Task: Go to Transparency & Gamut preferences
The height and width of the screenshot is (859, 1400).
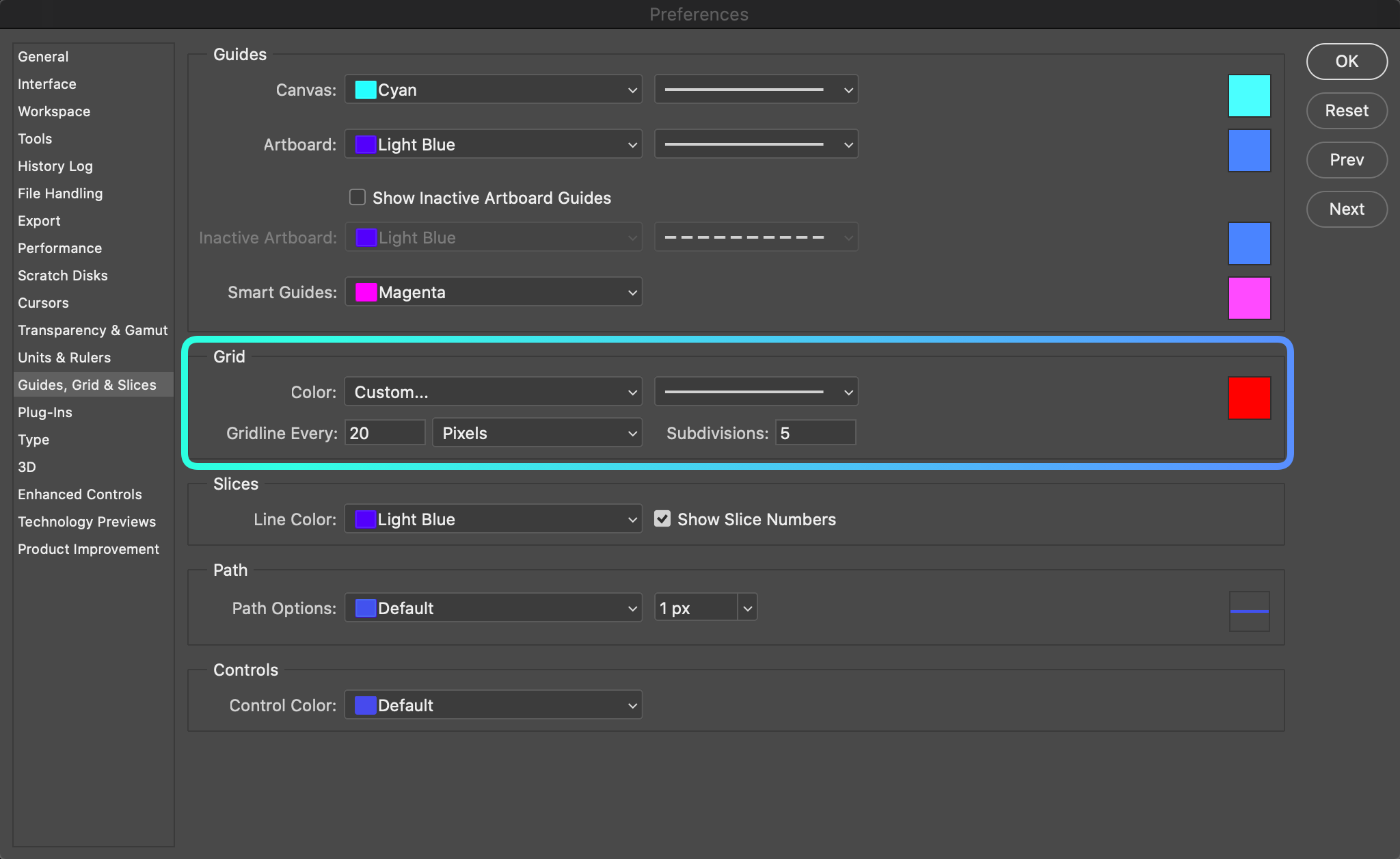Action: click(x=93, y=330)
